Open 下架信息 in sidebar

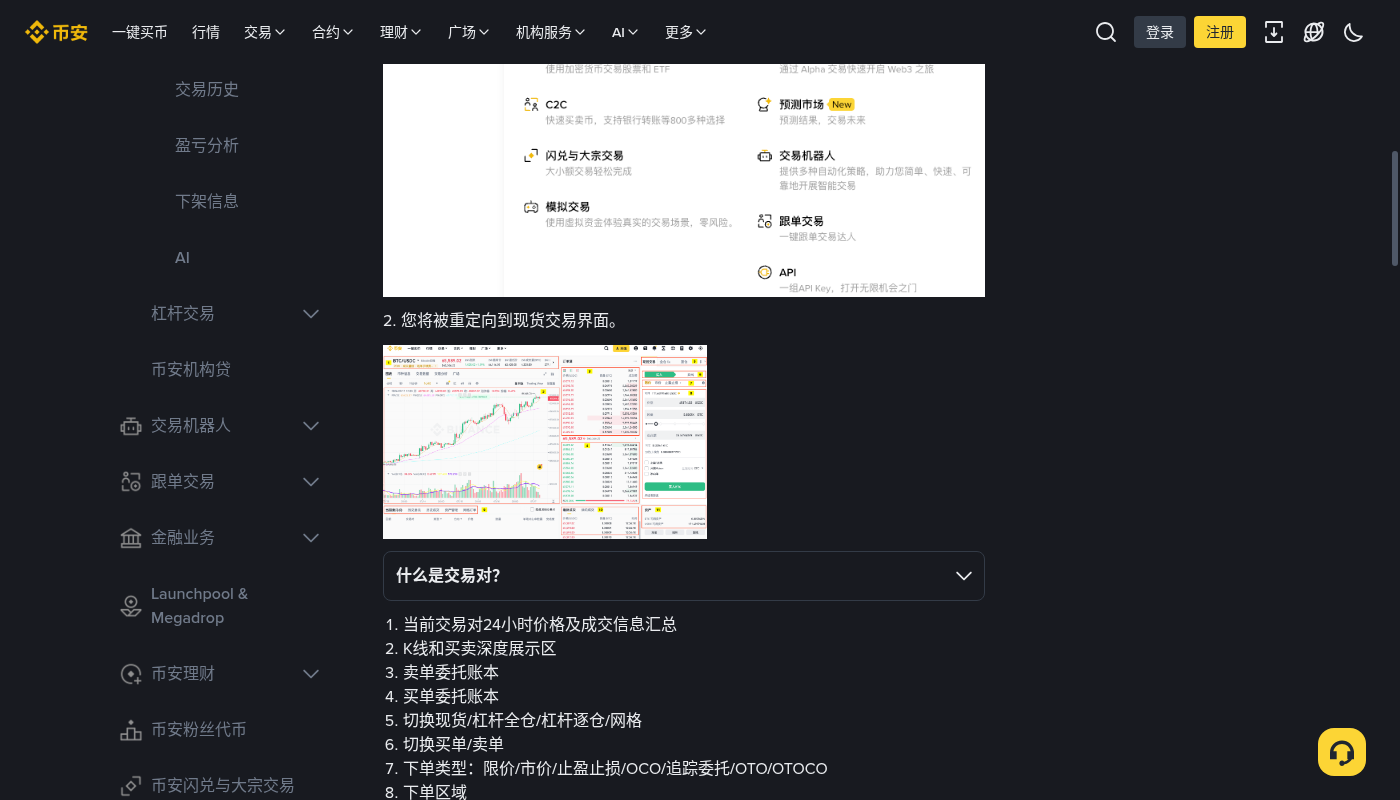click(x=207, y=202)
